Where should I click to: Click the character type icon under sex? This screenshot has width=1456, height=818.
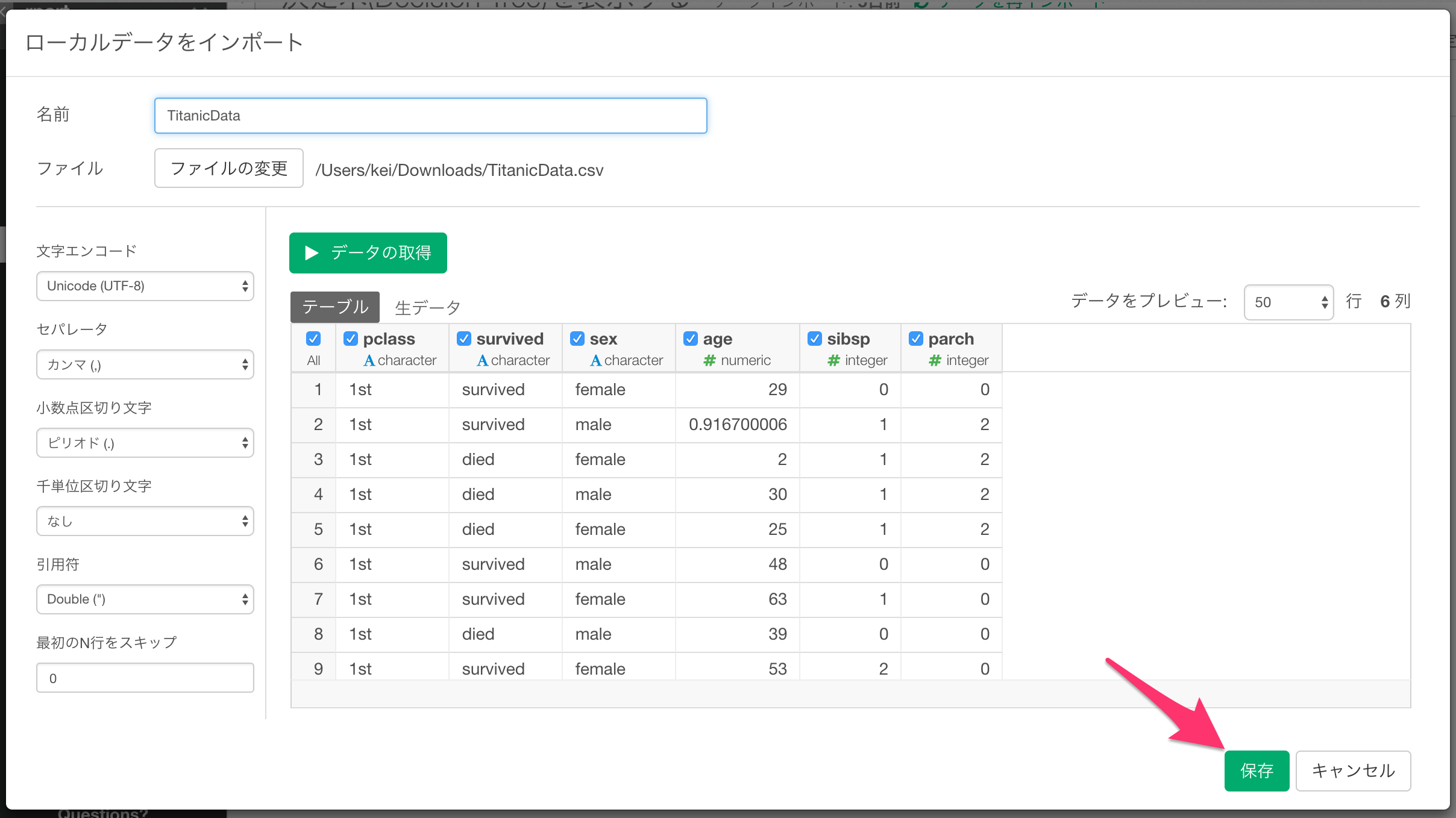(595, 361)
